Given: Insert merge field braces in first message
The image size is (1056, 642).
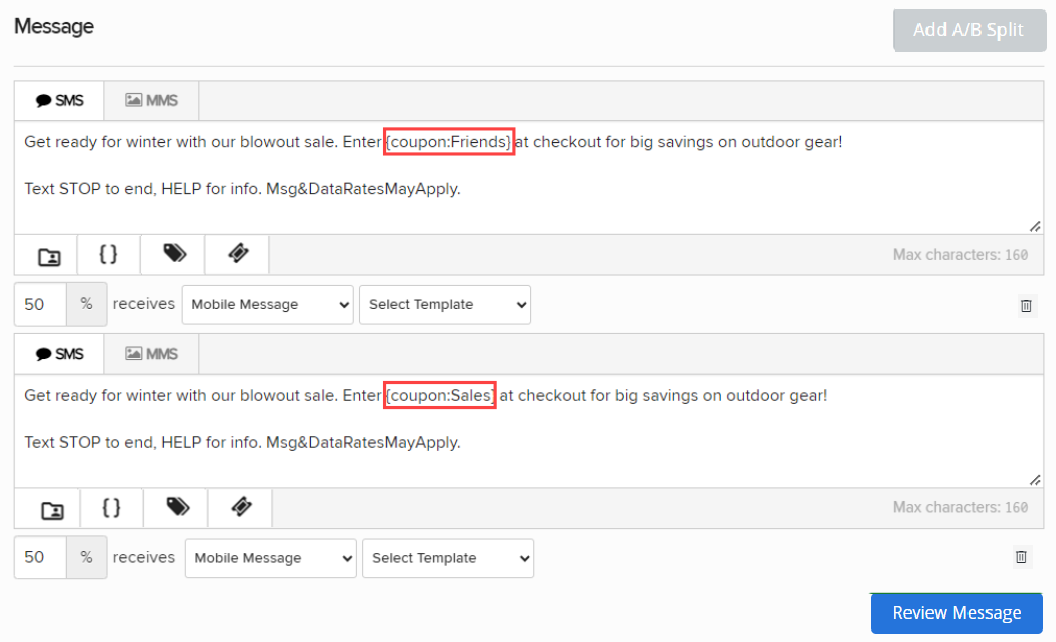Looking at the screenshot, I should (108, 255).
